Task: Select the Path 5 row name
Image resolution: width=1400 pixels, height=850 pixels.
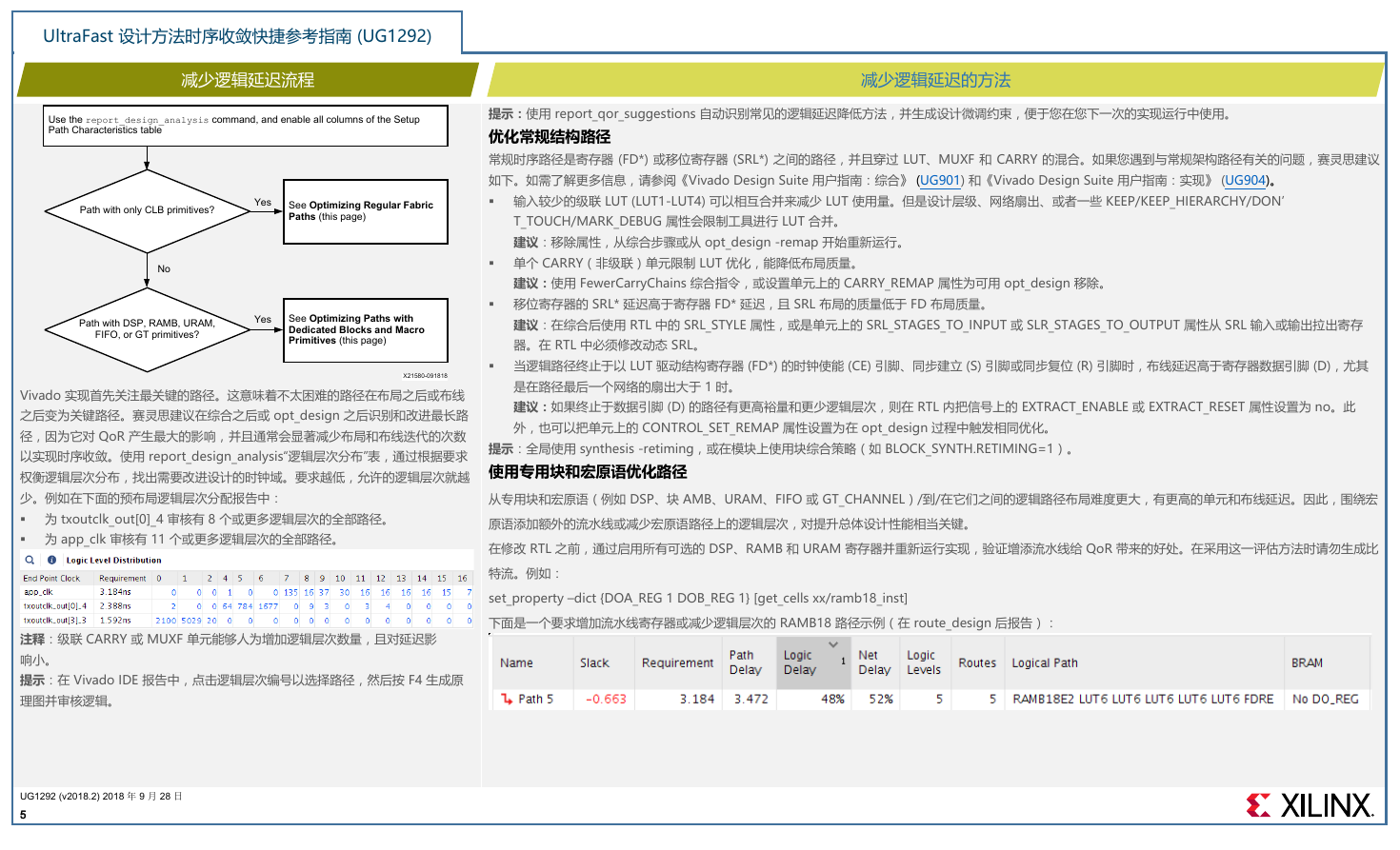Action: coord(535,699)
